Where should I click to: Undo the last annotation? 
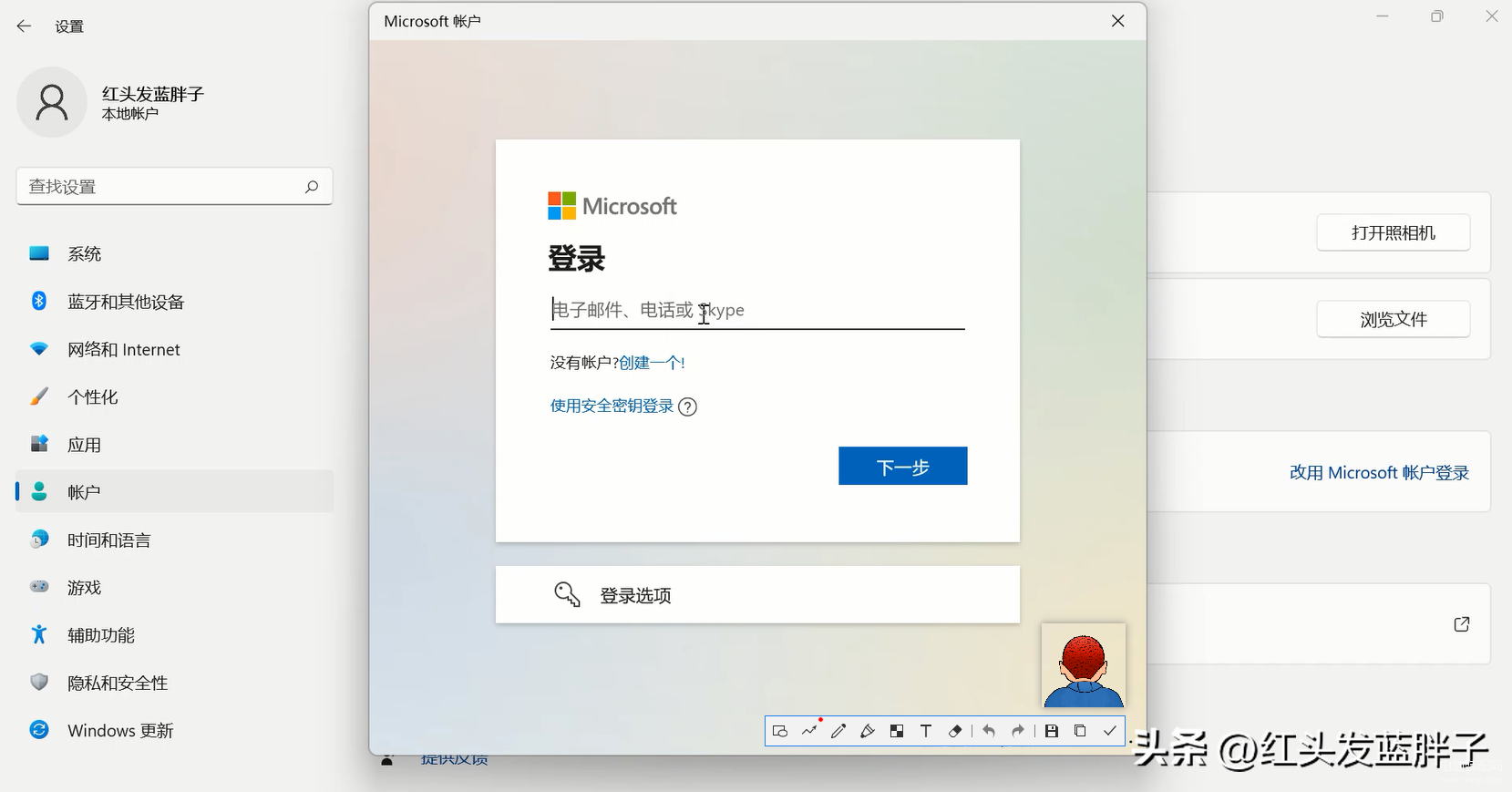pyautogui.click(x=989, y=731)
